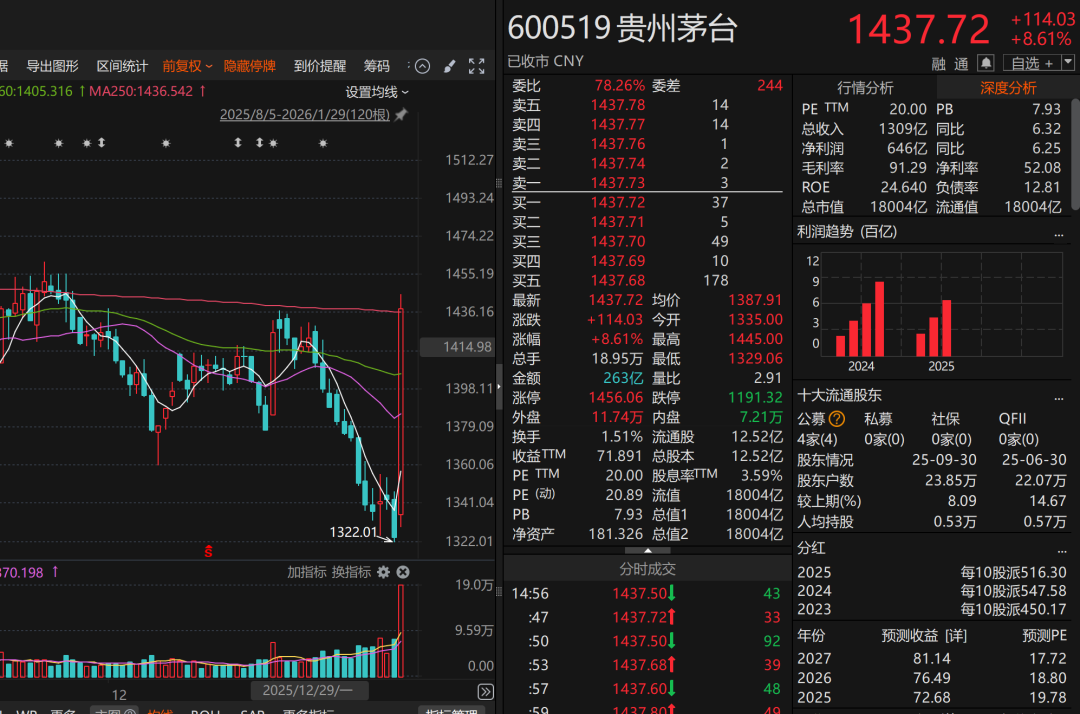The width and height of the screenshot is (1080, 714).
Task: Toggle 隐藏停牌 option
Action: click(249, 66)
